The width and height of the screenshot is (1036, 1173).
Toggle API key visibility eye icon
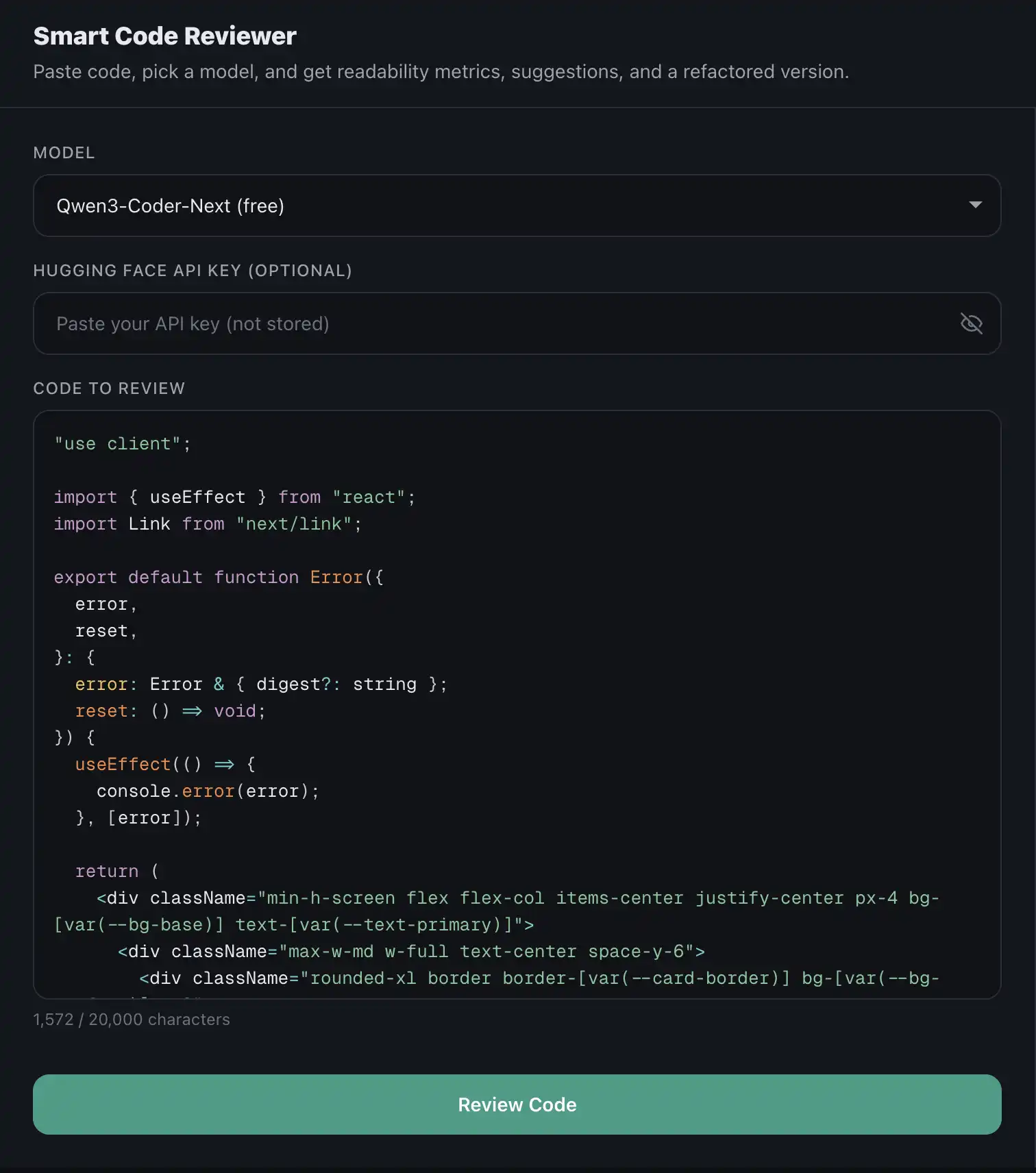pyautogui.click(x=971, y=323)
